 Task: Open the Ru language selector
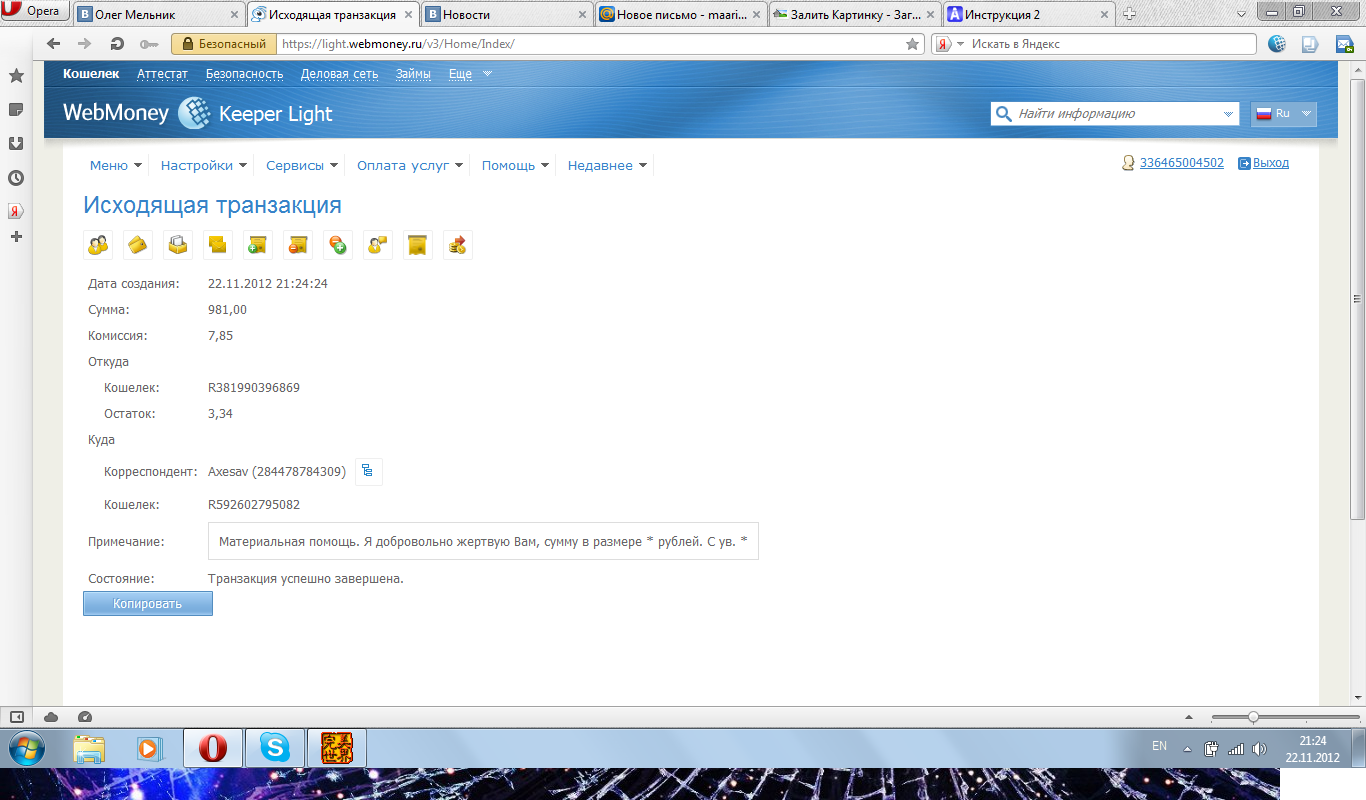pyautogui.click(x=1284, y=114)
